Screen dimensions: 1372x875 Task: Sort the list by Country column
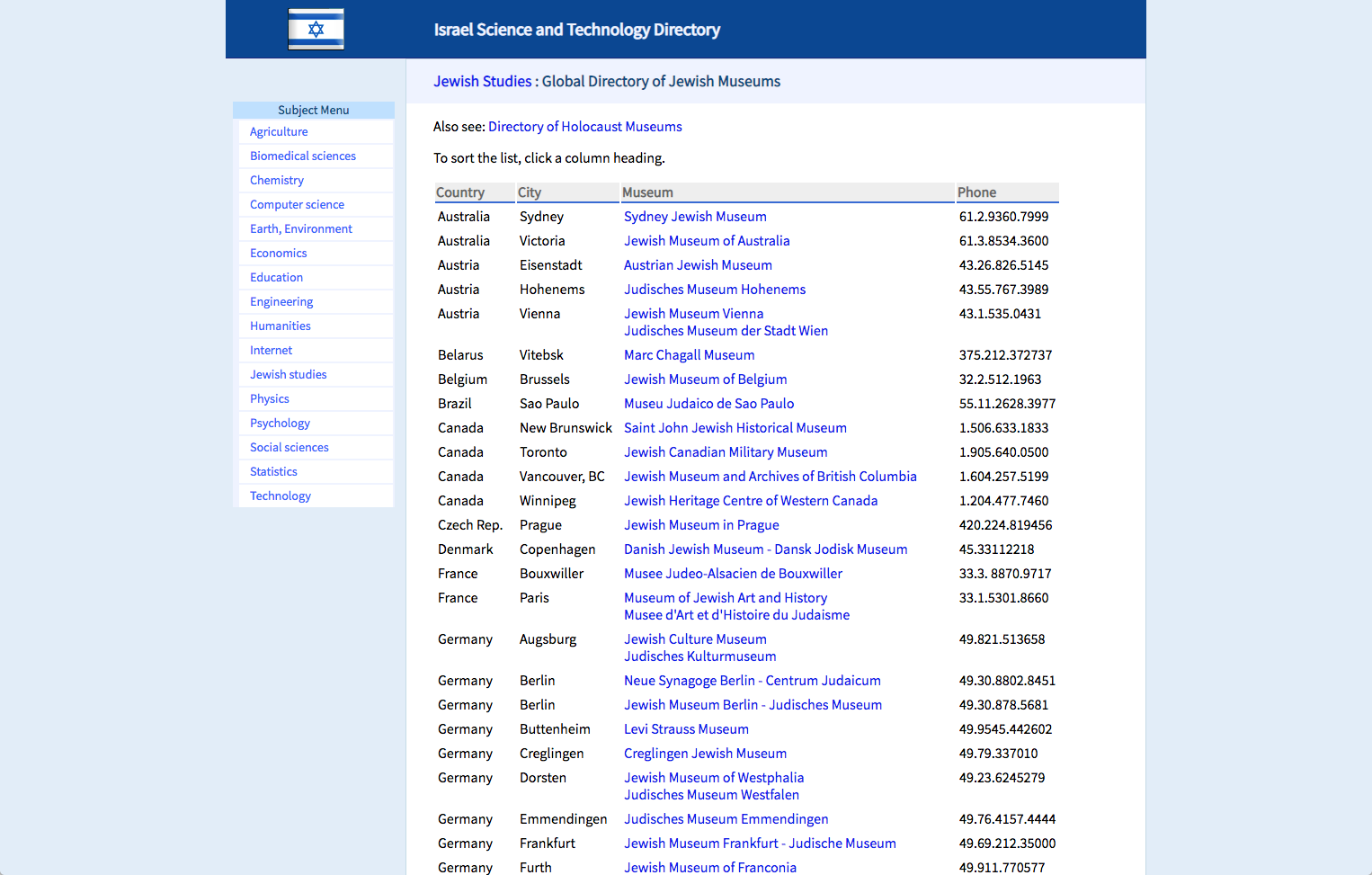(474, 192)
